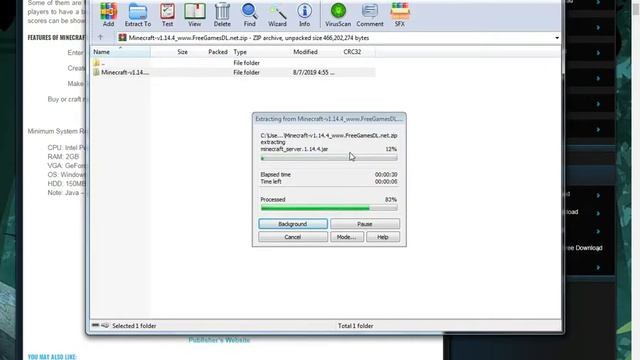The image size is (640, 360).
Task: Launch the Wizard tool
Action: (277, 15)
